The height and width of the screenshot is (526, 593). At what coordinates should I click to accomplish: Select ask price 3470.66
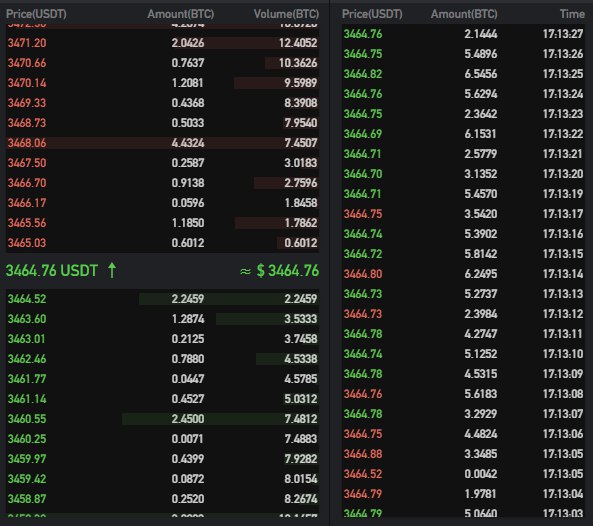coord(27,63)
